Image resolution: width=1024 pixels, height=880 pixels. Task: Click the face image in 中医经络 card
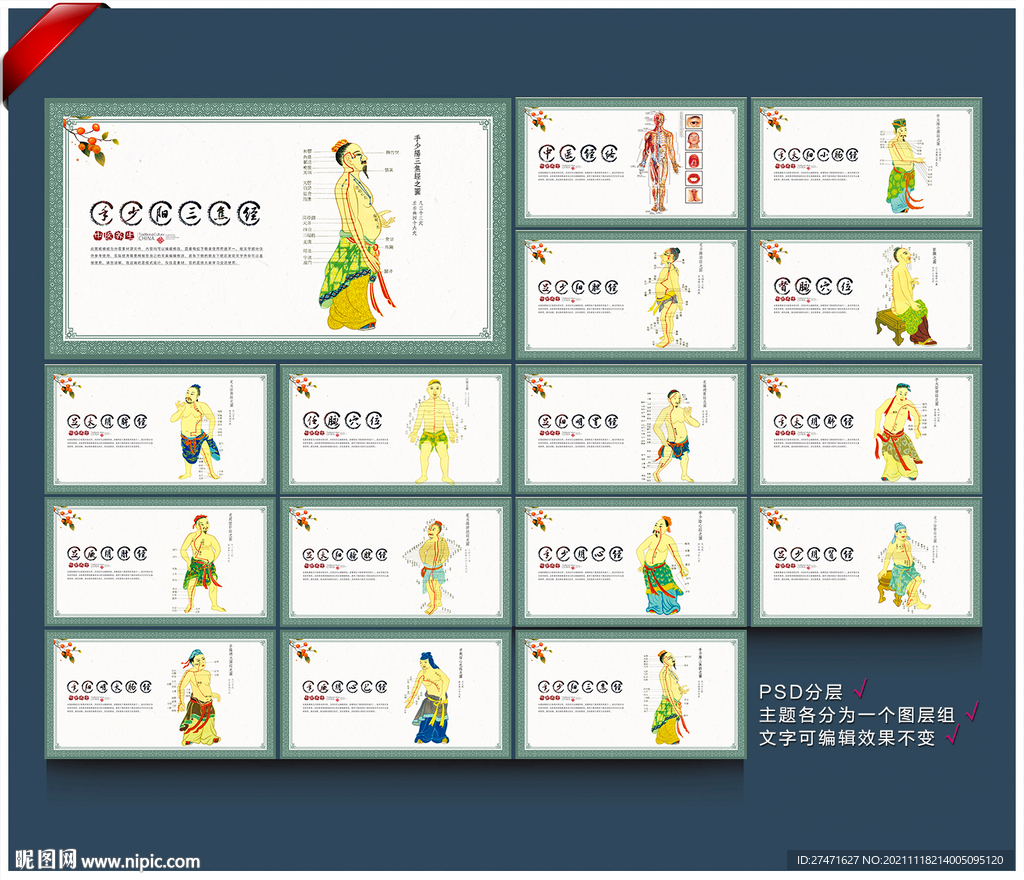pyautogui.click(x=694, y=140)
